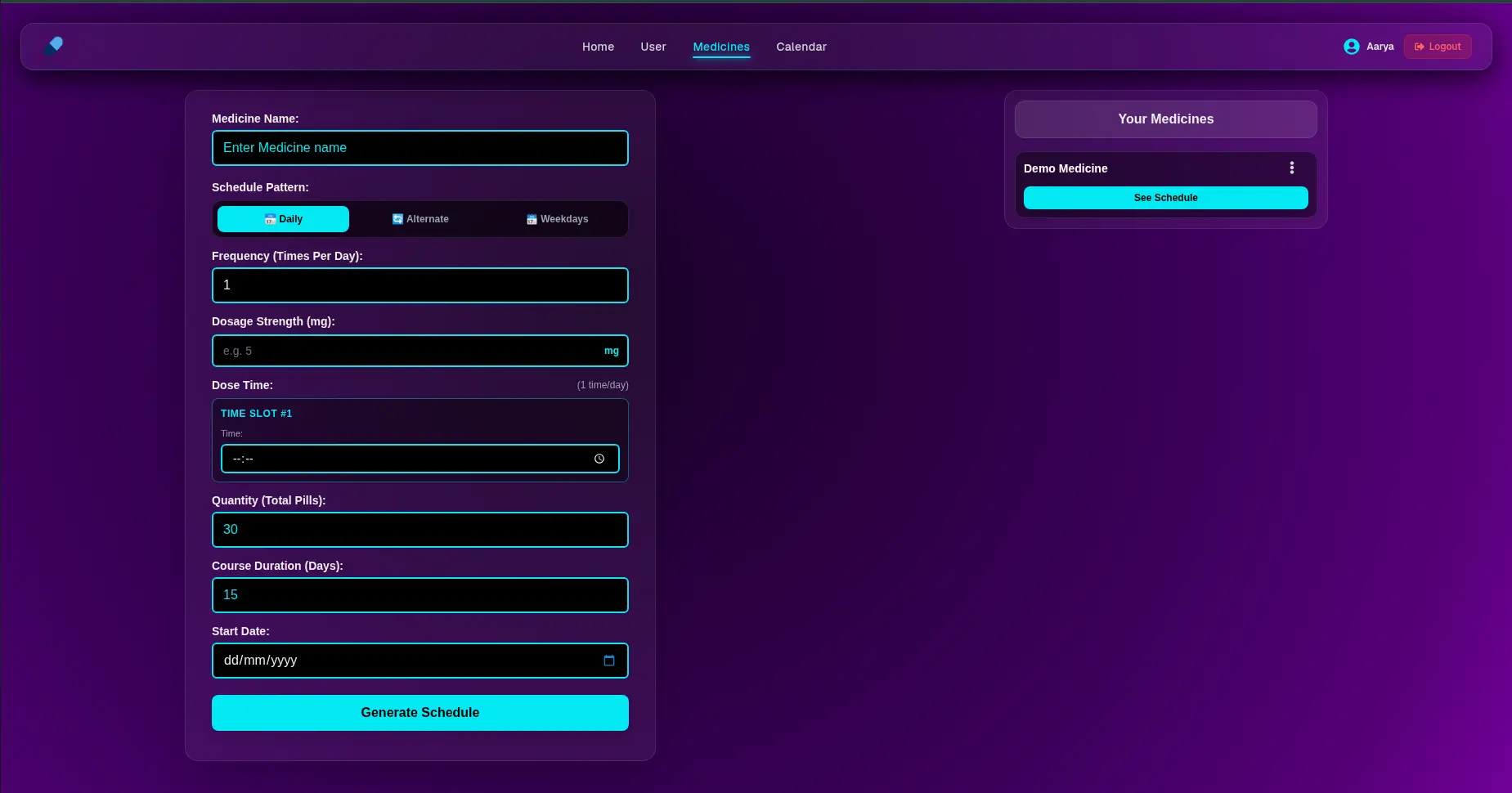
Task: Click the (1 time/day) indicator text
Action: click(603, 385)
